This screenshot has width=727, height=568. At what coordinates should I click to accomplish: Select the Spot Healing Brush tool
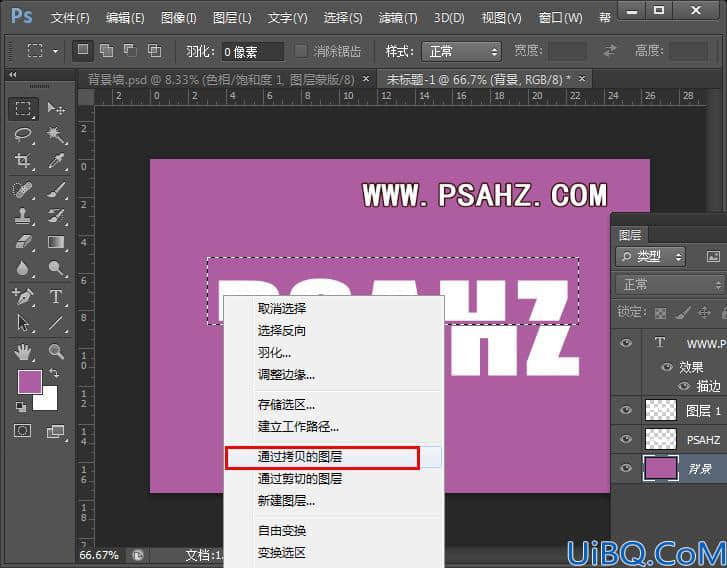tap(23, 190)
